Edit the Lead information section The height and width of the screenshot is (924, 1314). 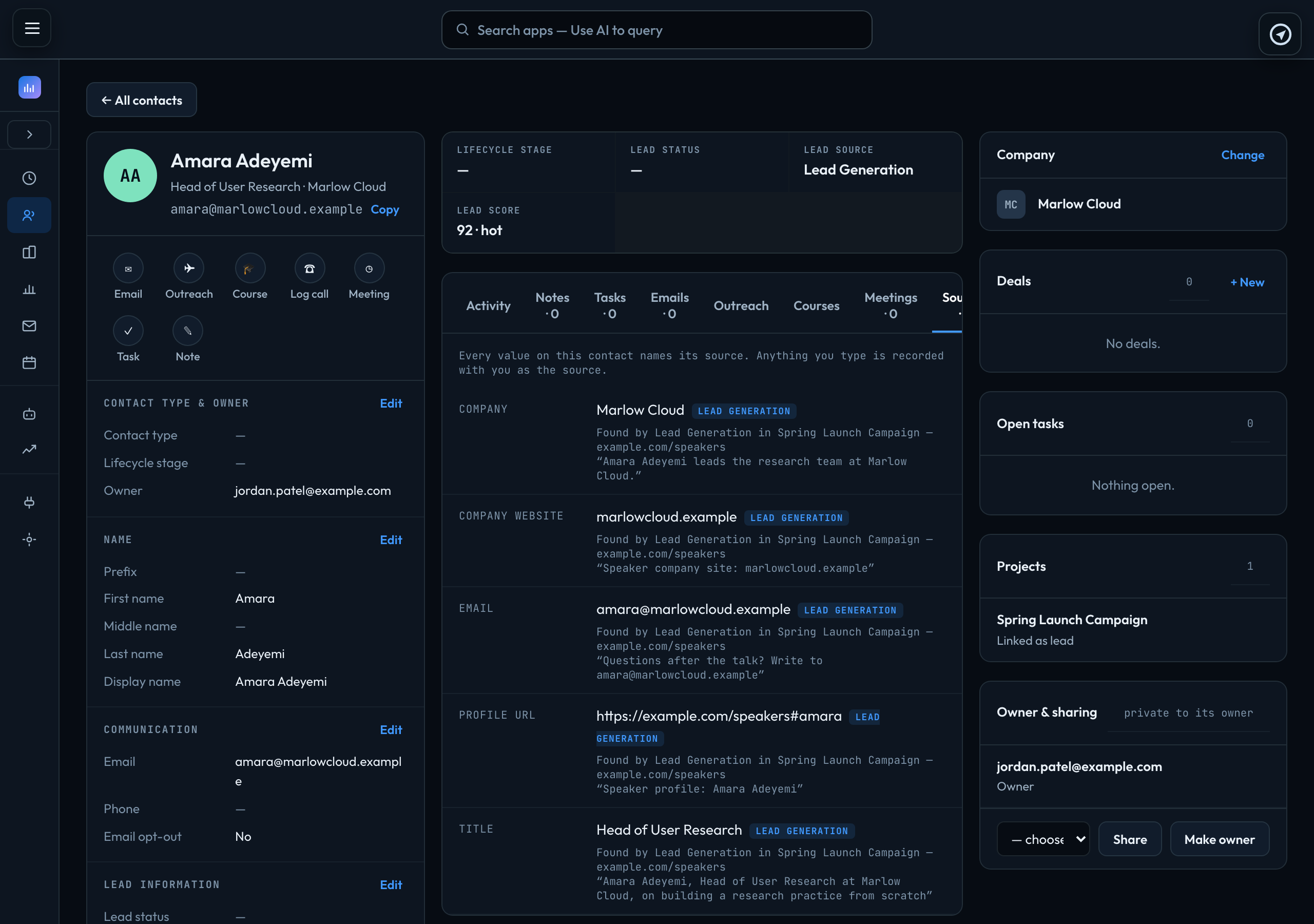(391, 885)
